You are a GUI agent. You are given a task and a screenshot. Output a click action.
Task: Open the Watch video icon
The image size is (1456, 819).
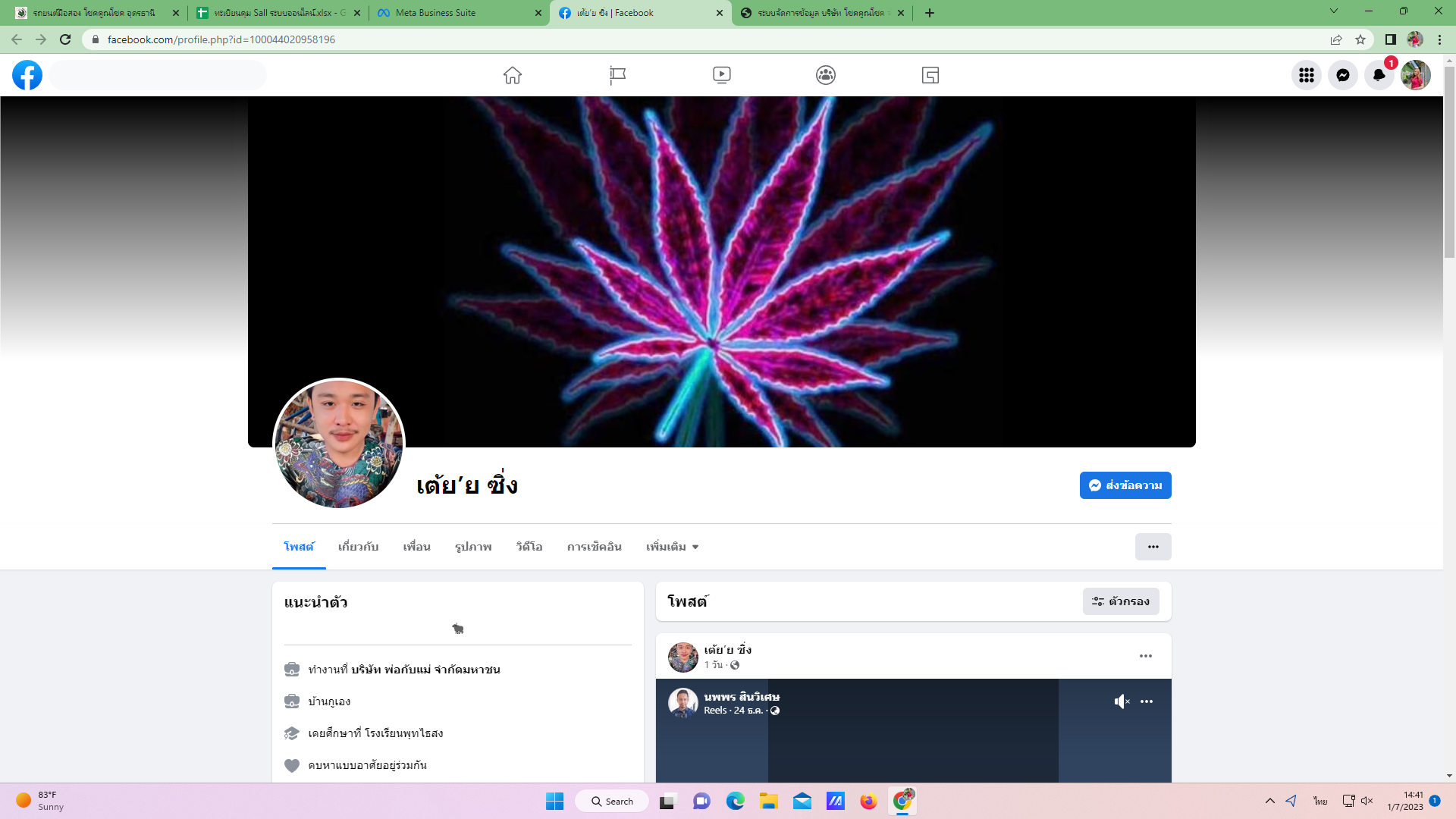coord(722,75)
